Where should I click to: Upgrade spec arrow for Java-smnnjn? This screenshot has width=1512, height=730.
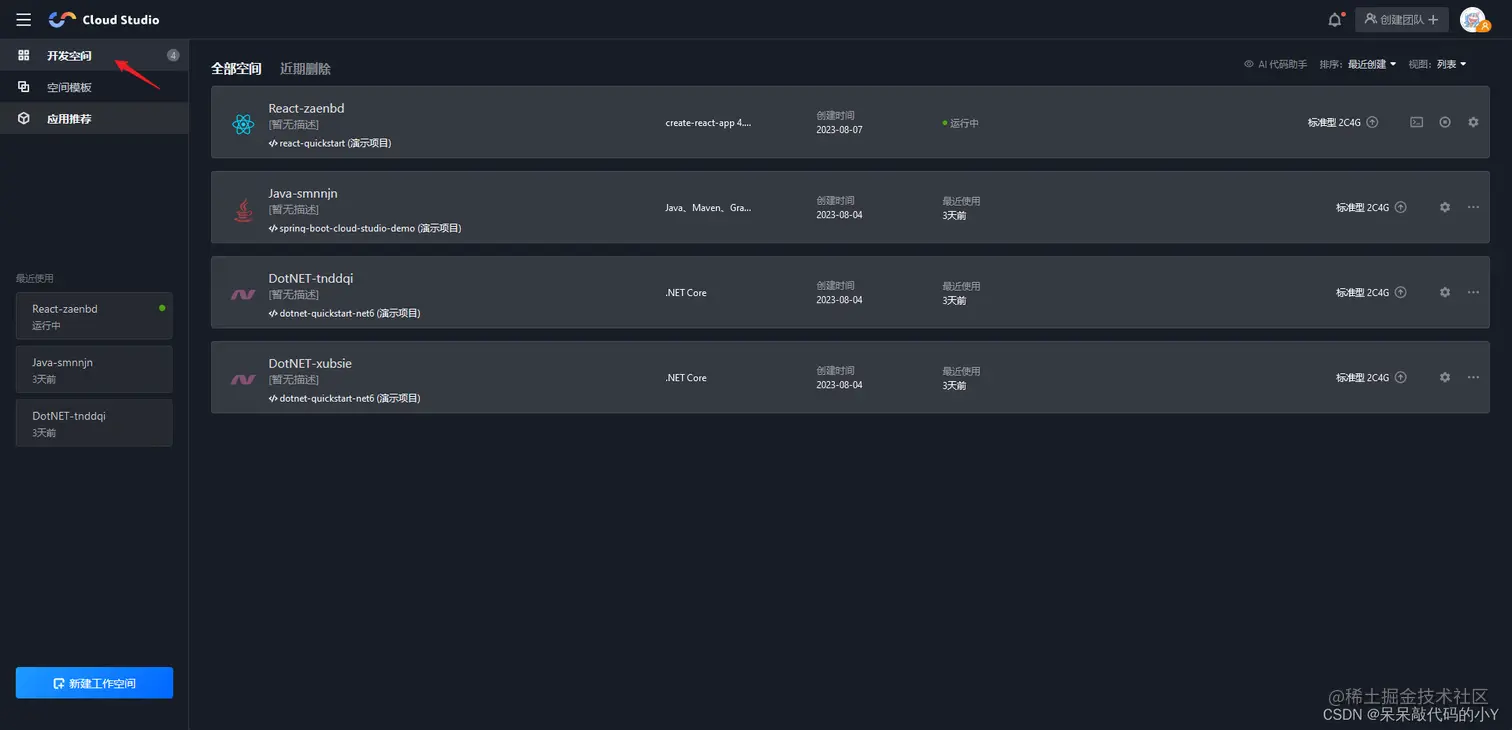click(1400, 207)
